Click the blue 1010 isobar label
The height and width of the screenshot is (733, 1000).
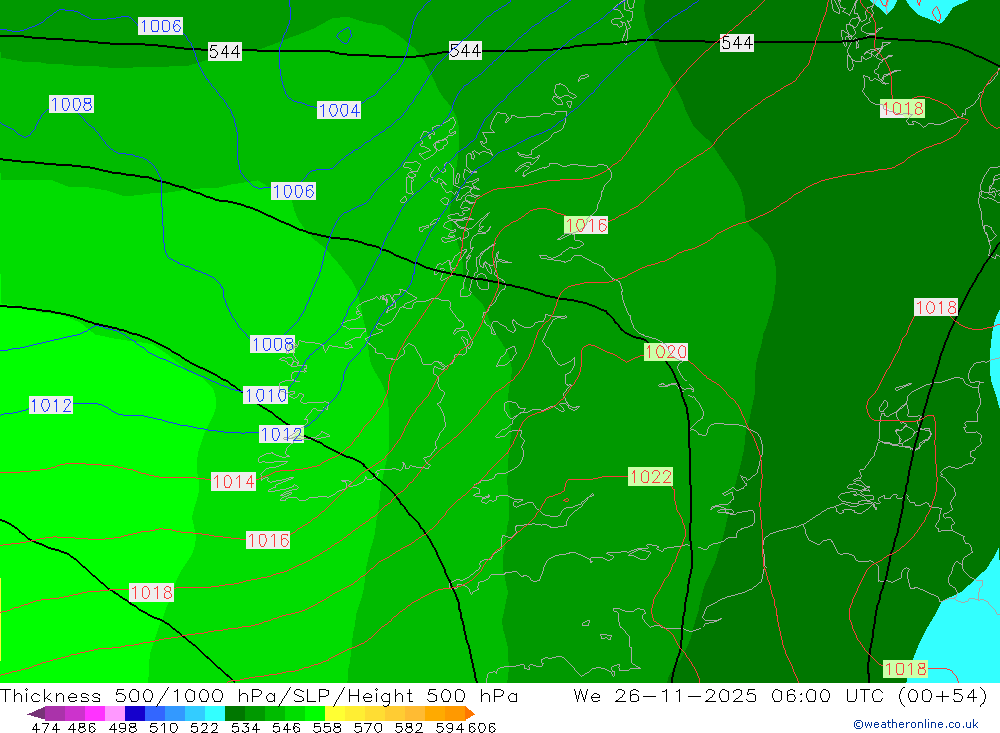(265, 396)
